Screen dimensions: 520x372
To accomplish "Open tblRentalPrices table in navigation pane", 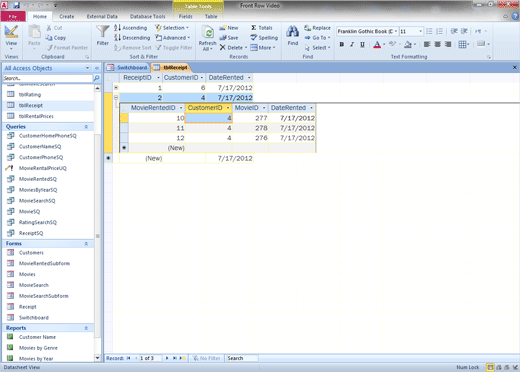I will point(36,116).
